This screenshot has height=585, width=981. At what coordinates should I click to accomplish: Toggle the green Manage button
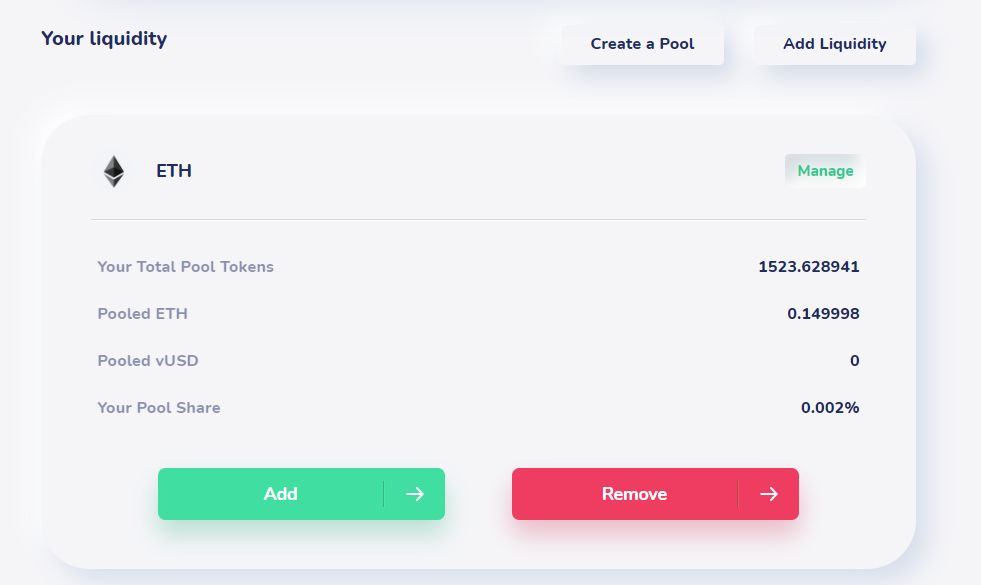tap(825, 171)
